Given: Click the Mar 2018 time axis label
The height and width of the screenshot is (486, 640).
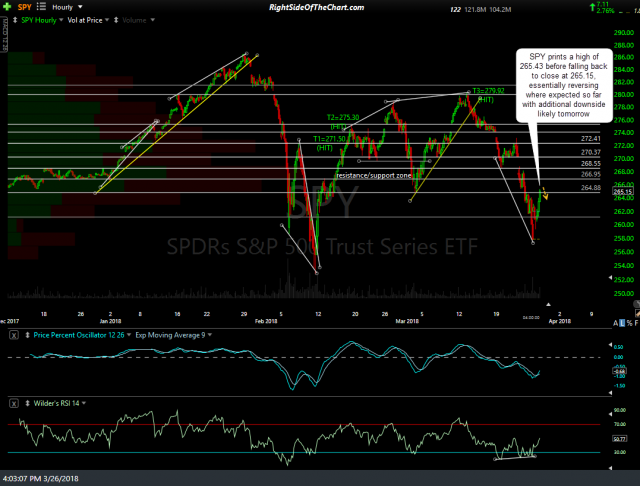Looking at the screenshot, I should pos(407,321).
